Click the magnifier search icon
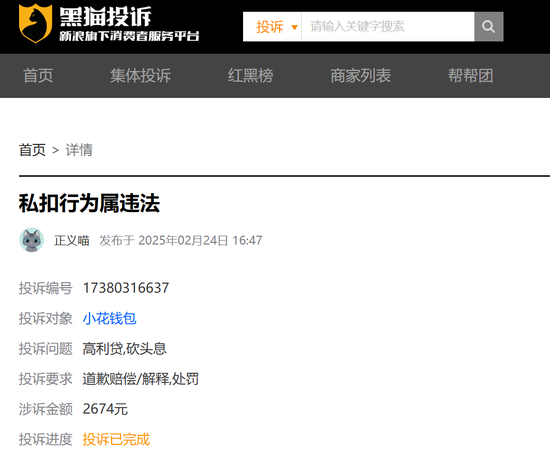550x469 pixels. click(x=489, y=27)
